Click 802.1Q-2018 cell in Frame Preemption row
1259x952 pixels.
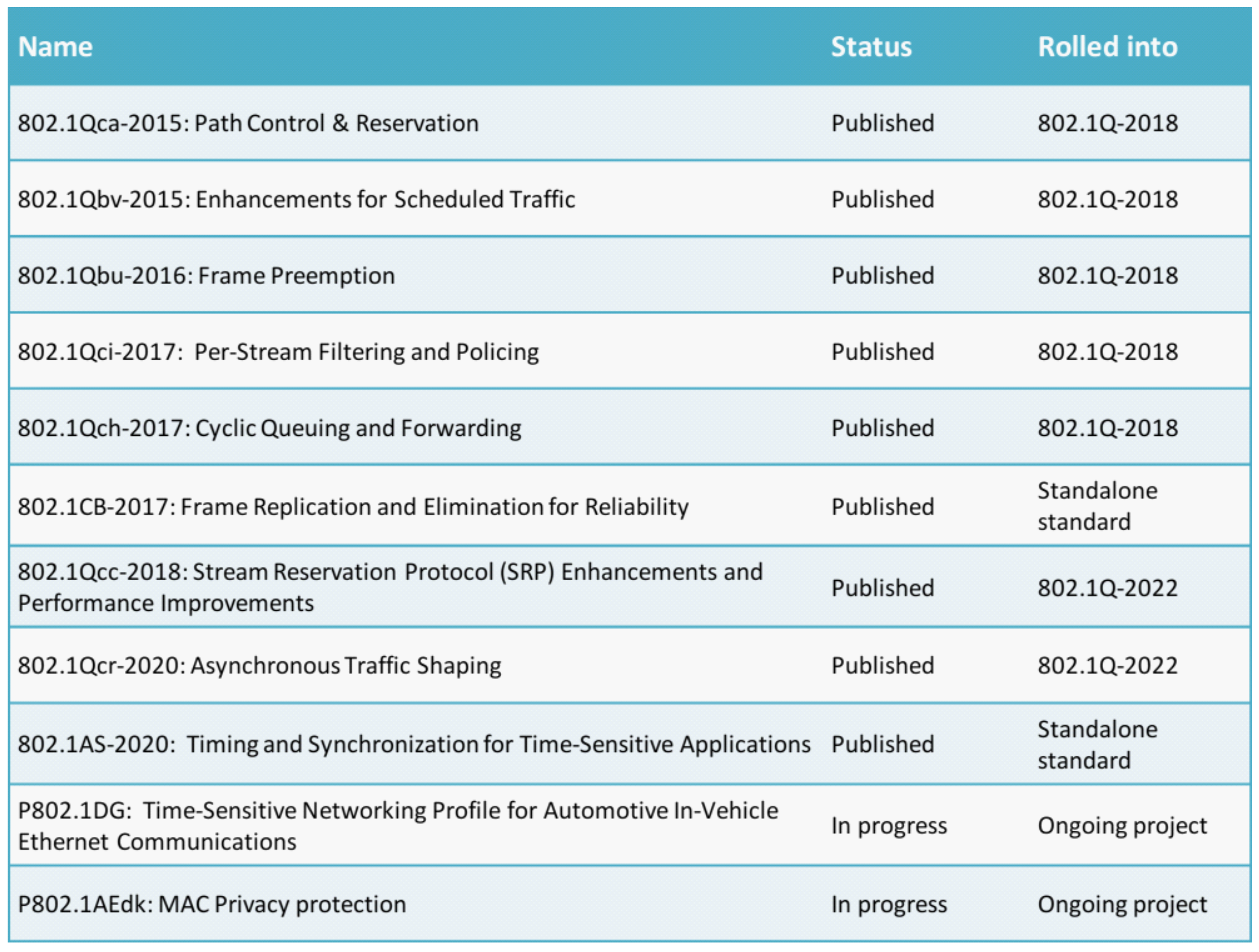1107,276
